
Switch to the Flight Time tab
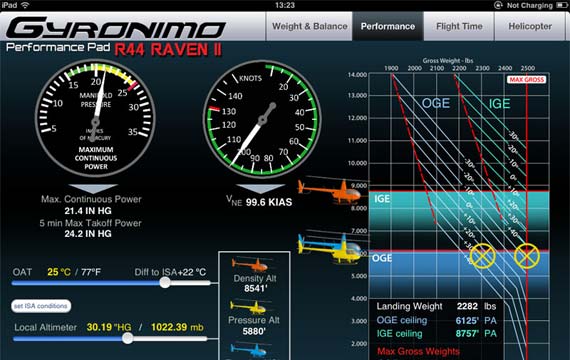pyautogui.click(x=459, y=26)
